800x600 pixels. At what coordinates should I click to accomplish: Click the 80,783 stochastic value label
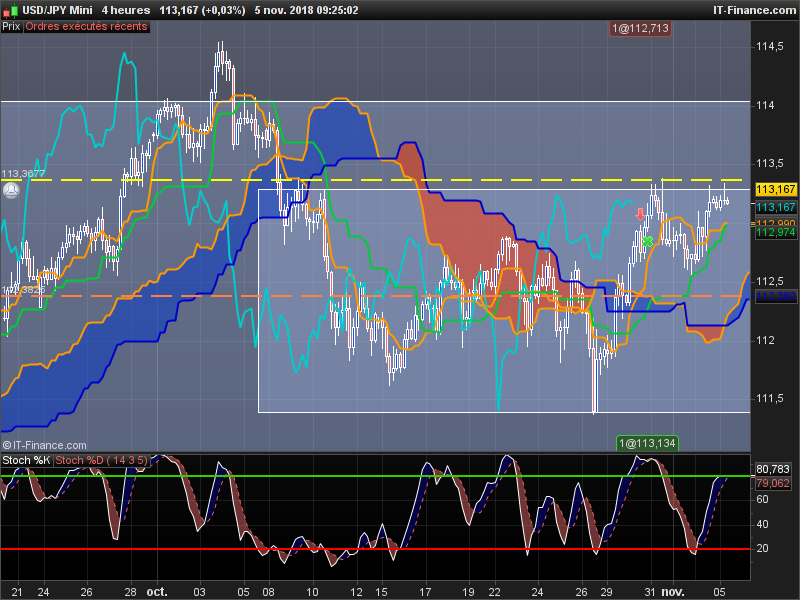(772, 469)
